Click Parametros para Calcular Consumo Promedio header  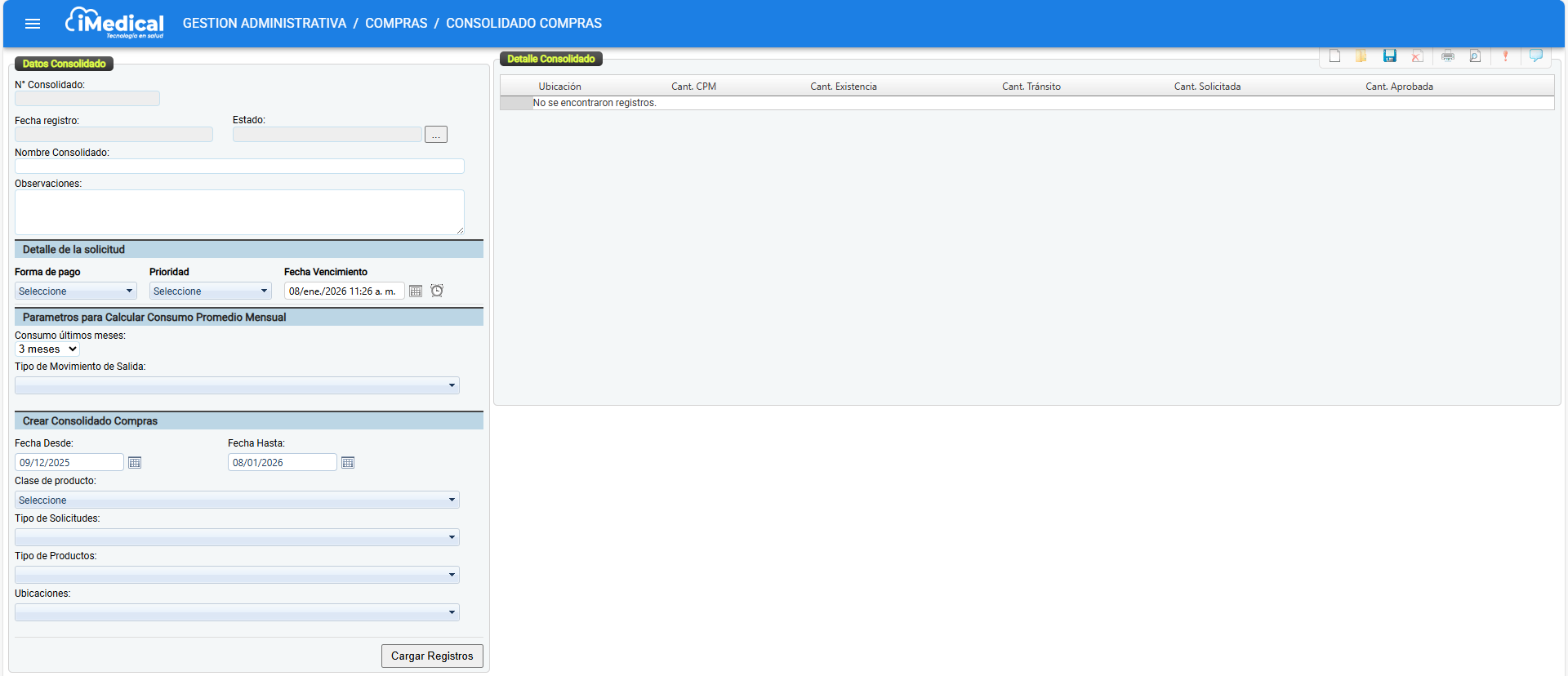click(x=249, y=318)
